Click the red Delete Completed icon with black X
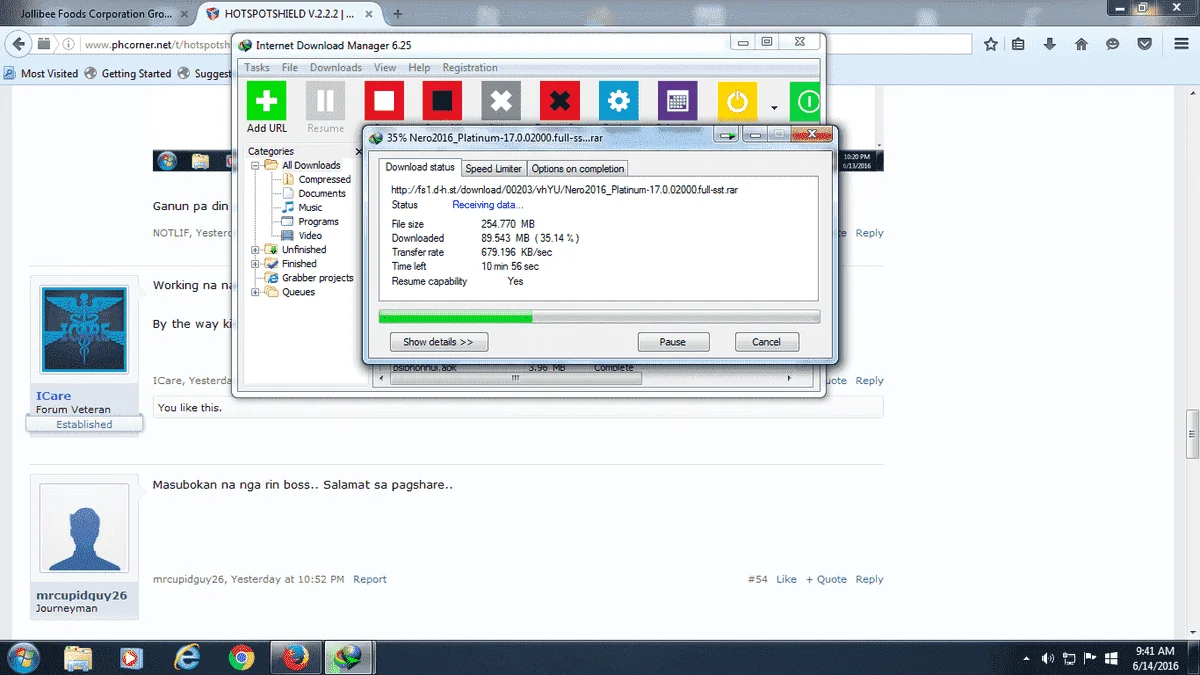 pos(560,101)
